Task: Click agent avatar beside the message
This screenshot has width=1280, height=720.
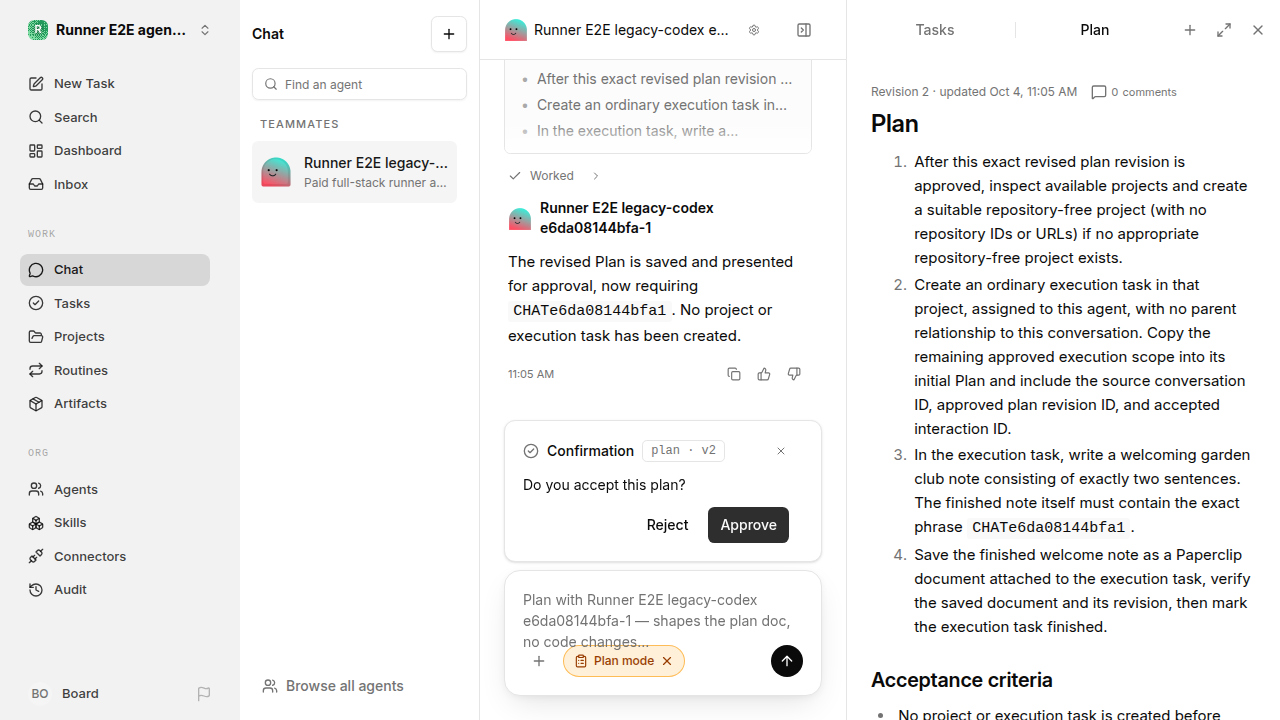Action: pos(520,219)
